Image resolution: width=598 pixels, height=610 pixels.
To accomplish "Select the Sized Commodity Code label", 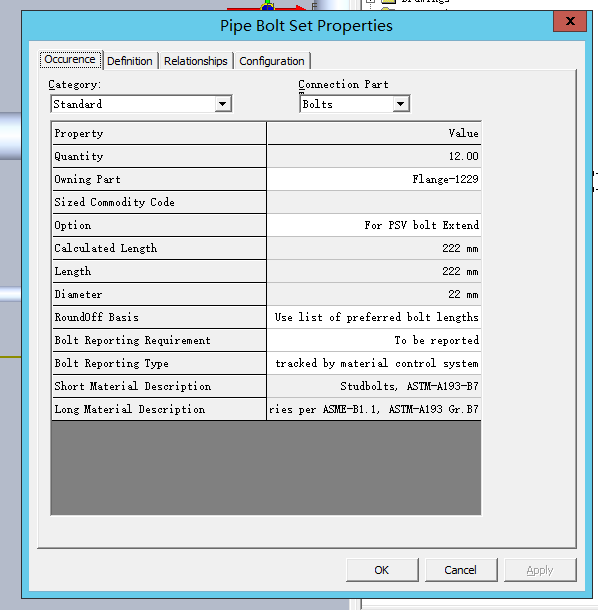I will (159, 202).
